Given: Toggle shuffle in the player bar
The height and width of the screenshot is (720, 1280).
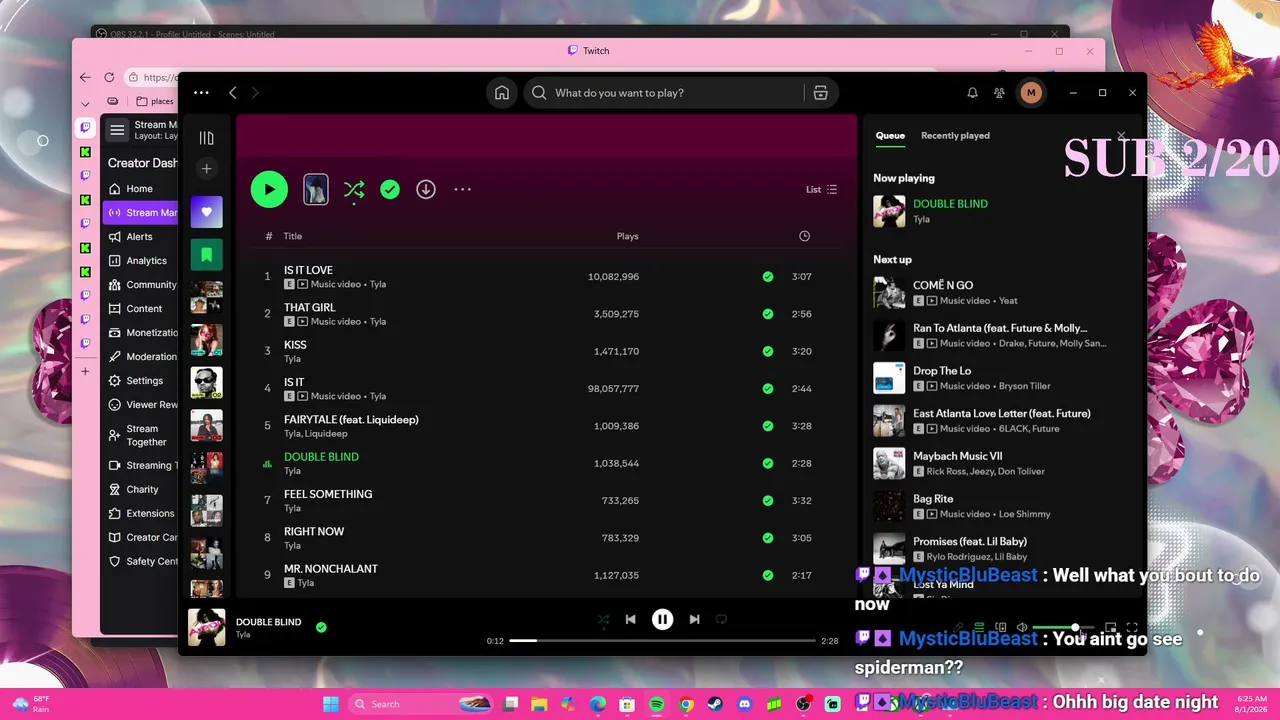Looking at the screenshot, I should 603,620.
